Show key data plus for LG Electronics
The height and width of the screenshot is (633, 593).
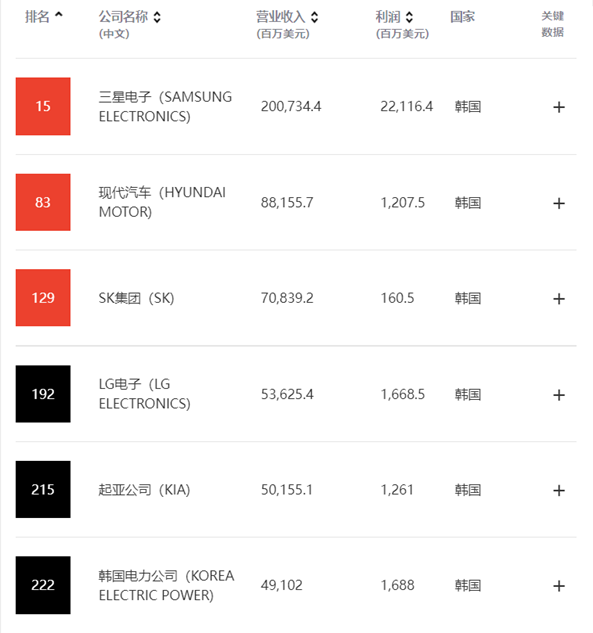(559, 395)
